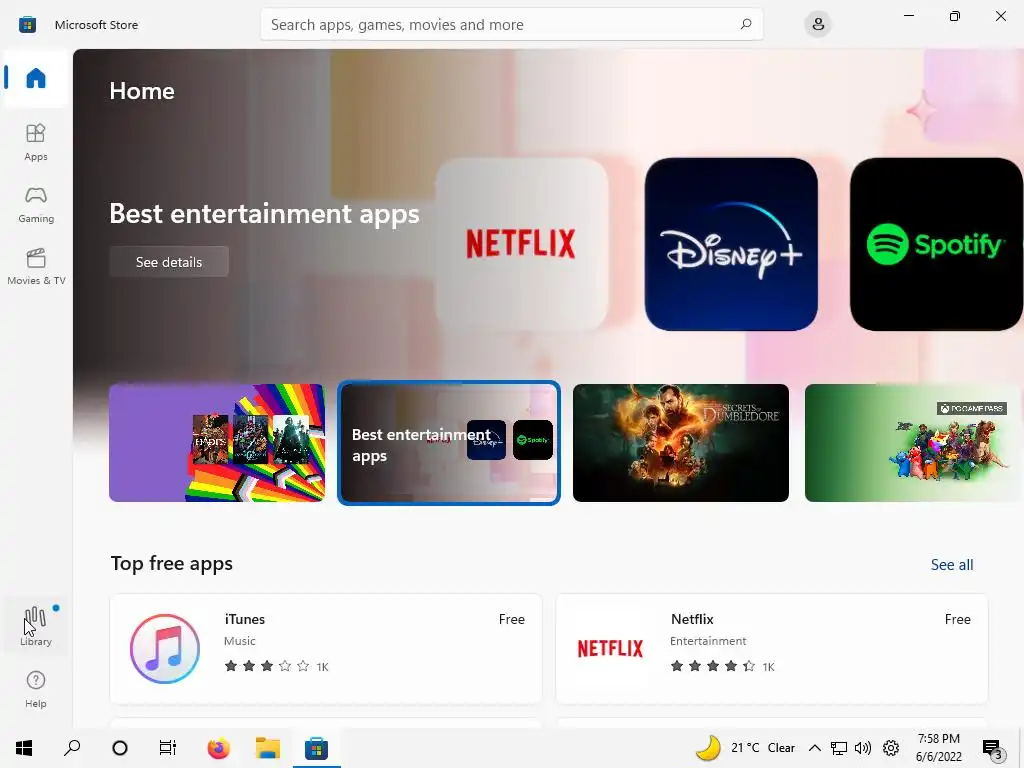Open the iTunes app icon
This screenshot has height=768, width=1024.
165,648
